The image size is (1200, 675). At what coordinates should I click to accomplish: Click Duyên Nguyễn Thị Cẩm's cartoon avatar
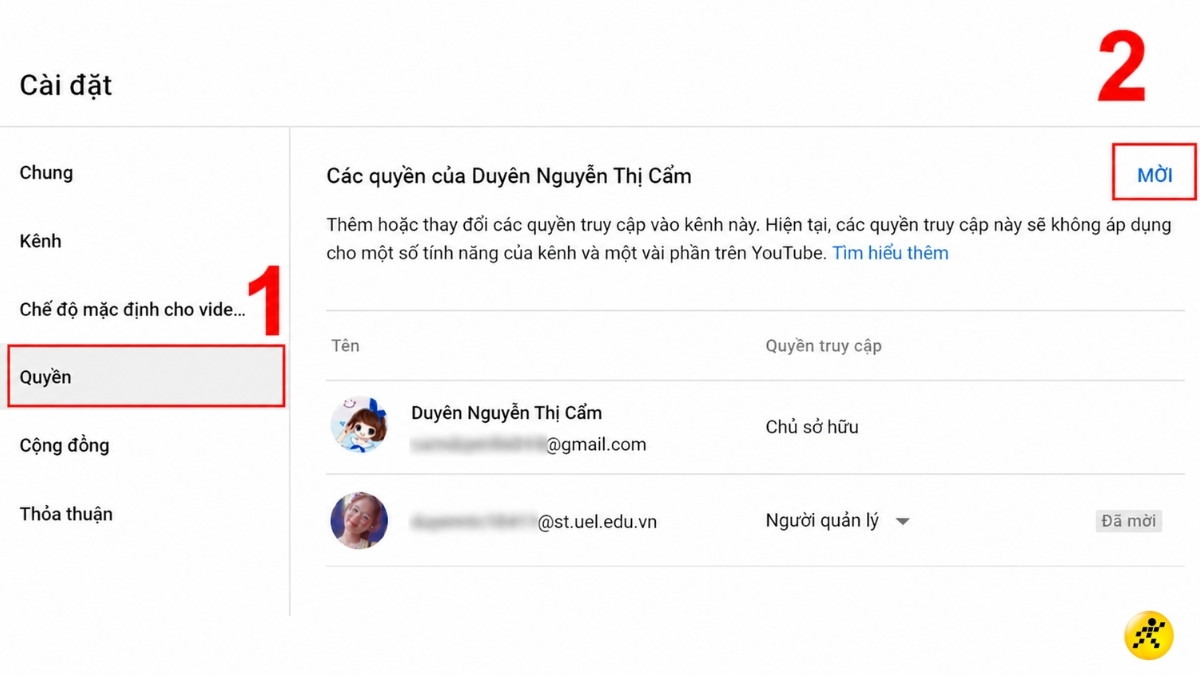click(359, 424)
